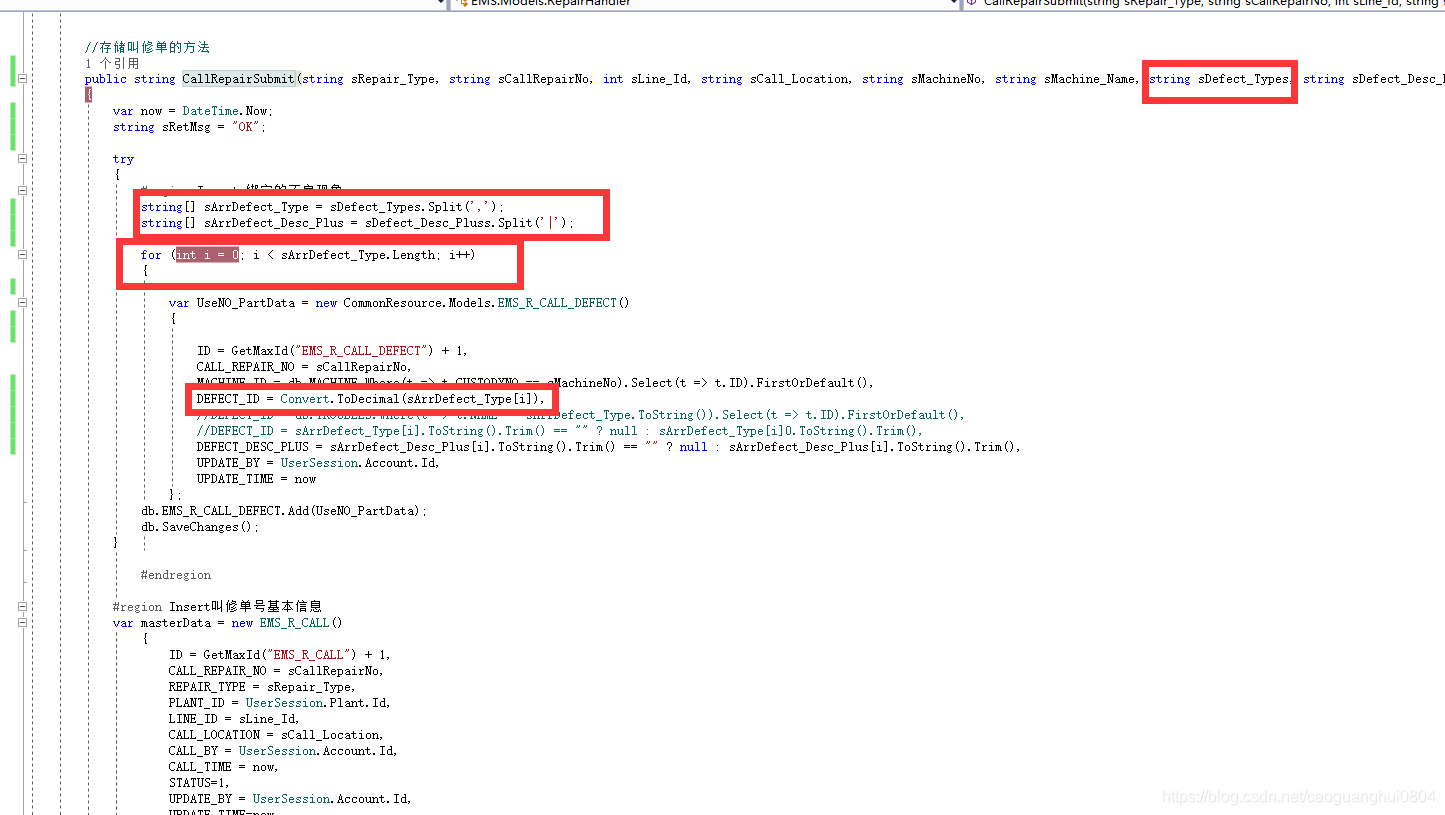Click the db.EMS_R_CALL_DEFECT.Add(UseNO_PartData) line
This screenshot has height=815, width=1445.
(284, 511)
